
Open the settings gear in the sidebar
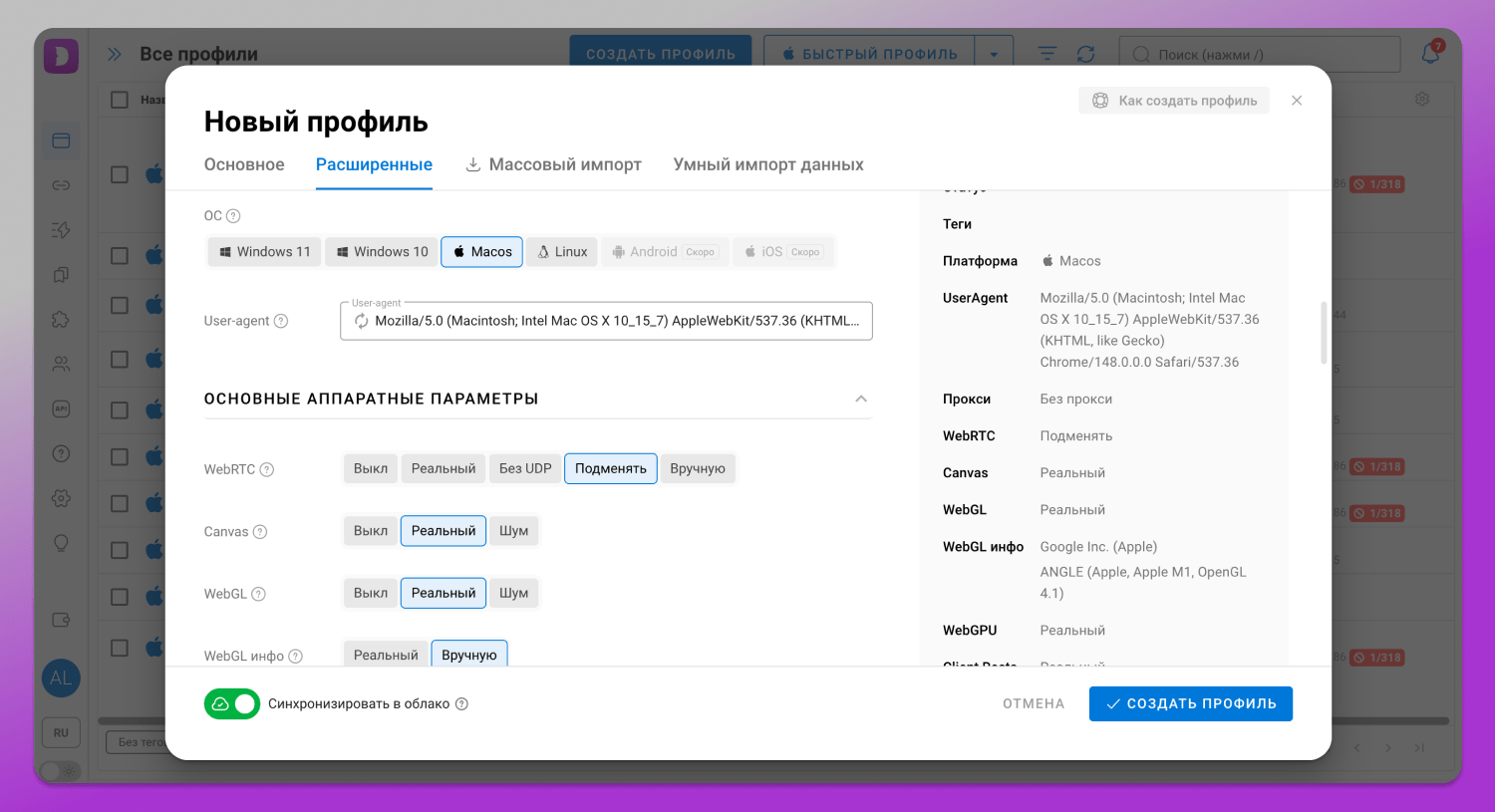coord(61,498)
